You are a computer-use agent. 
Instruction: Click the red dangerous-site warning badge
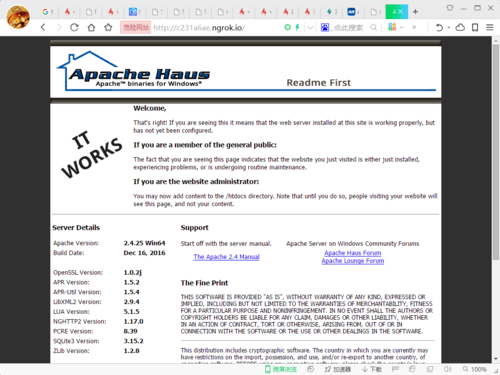(x=135, y=27)
